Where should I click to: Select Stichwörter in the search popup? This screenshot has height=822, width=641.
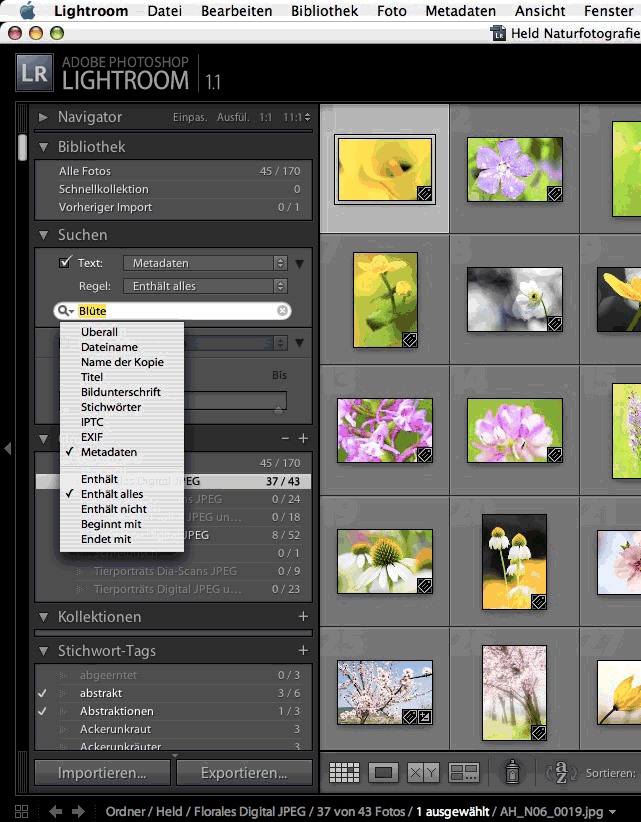111,407
